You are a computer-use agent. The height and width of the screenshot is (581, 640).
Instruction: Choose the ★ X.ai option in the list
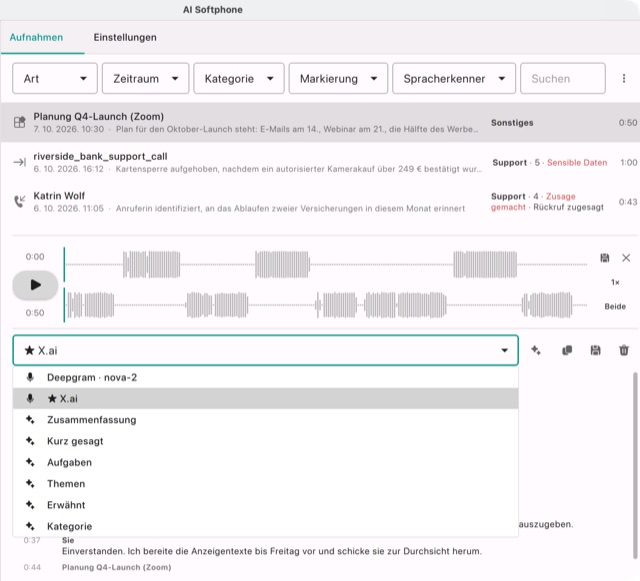266,398
